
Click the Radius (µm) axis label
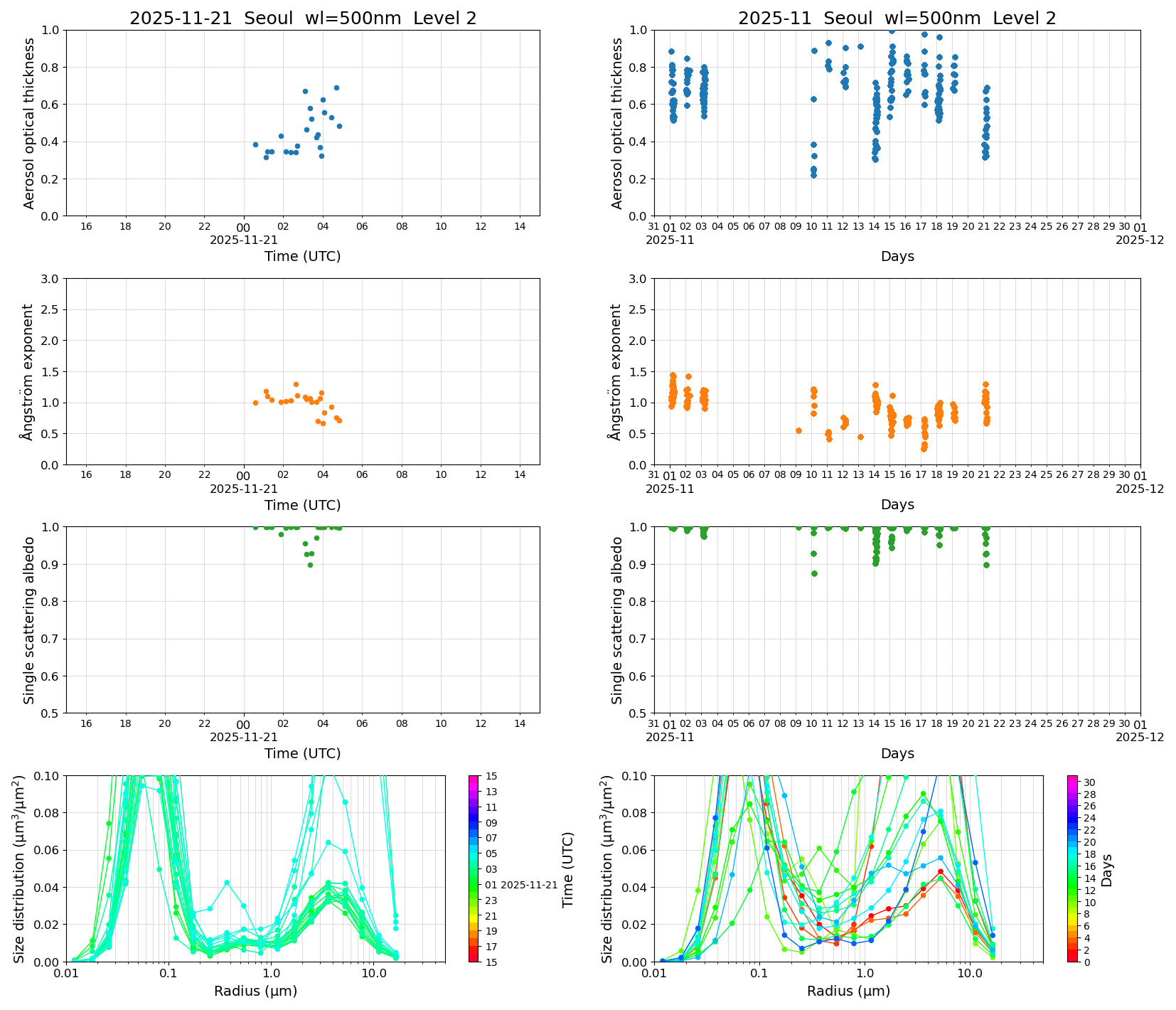(257, 991)
